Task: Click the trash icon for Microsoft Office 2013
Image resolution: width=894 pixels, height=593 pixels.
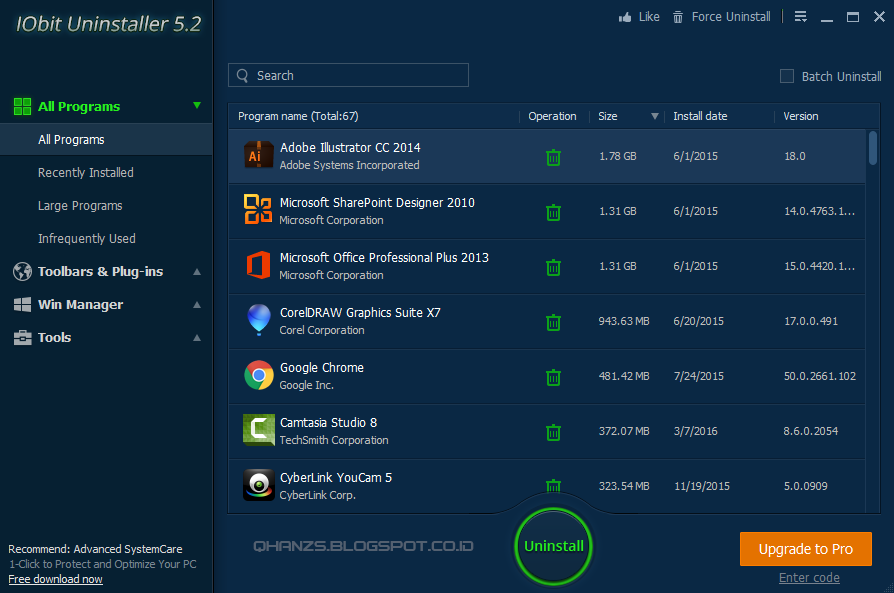Action: [553, 267]
